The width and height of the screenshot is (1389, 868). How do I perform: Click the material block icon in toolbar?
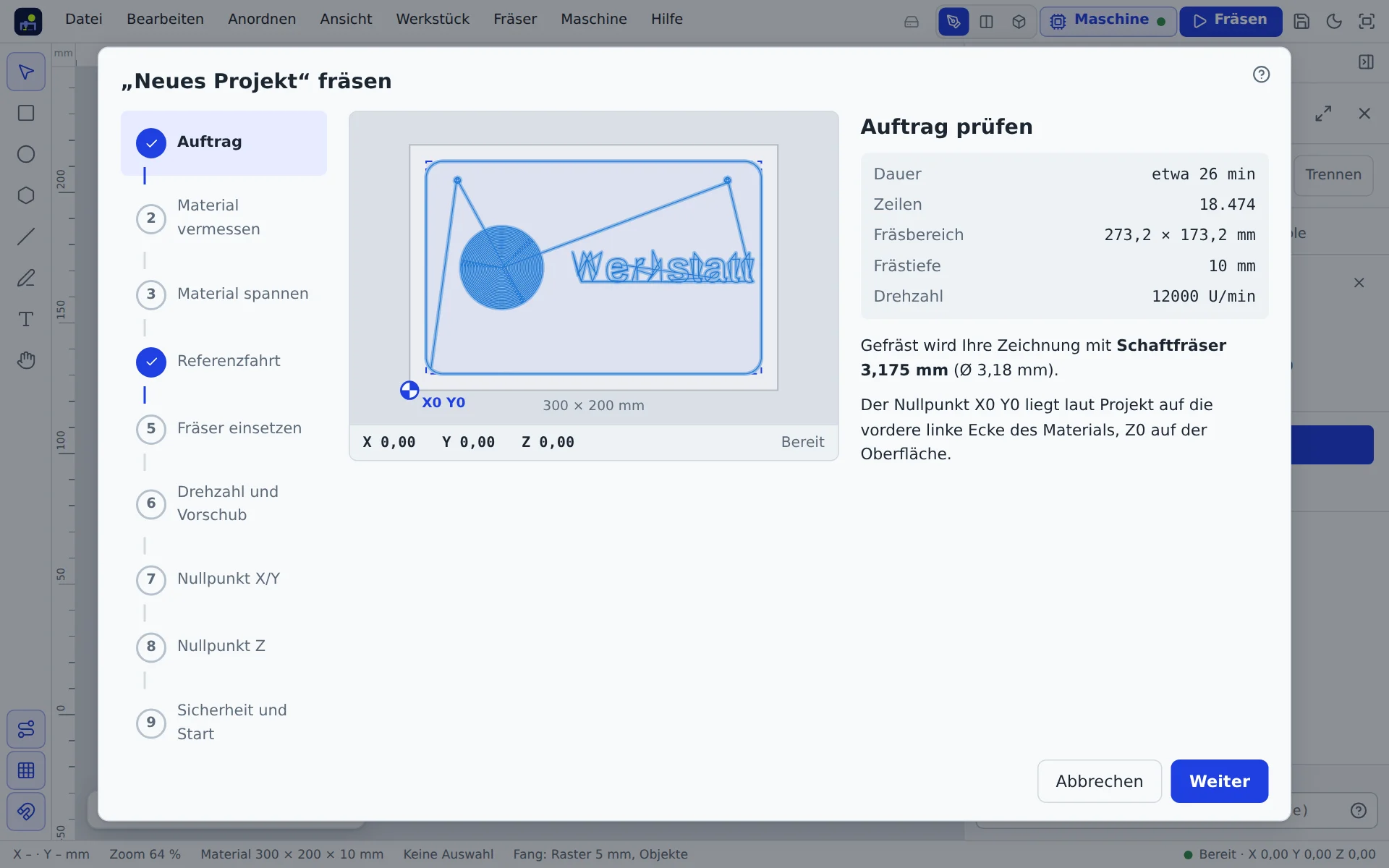point(912,22)
